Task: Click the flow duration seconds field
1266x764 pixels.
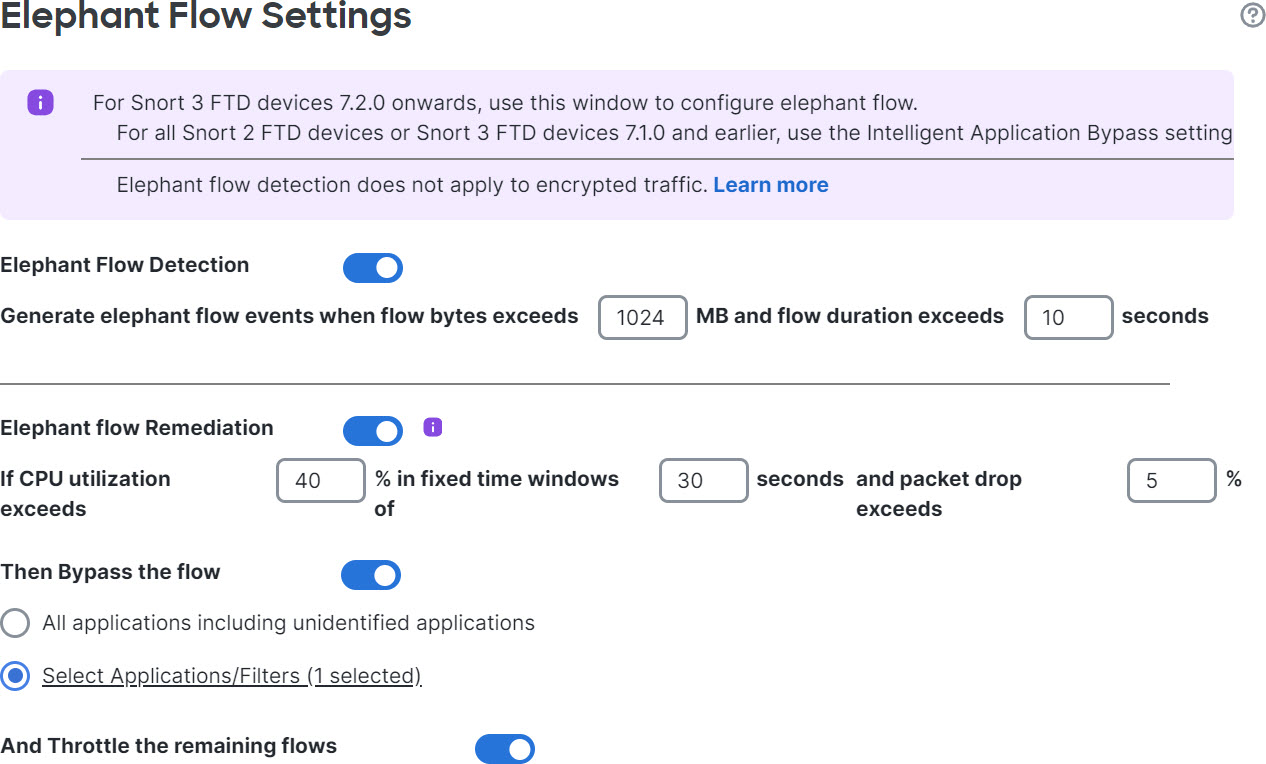Action: pyautogui.click(x=1068, y=318)
